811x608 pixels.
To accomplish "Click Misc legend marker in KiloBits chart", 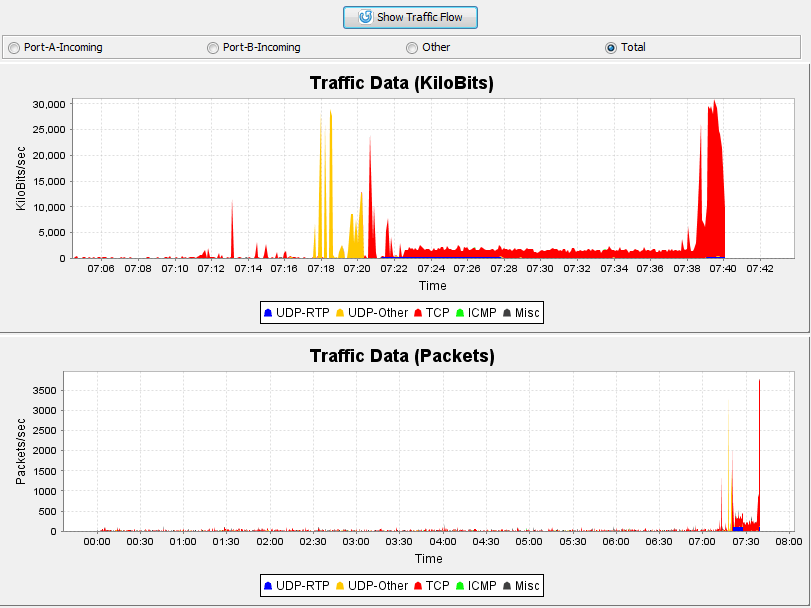I will click(507, 313).
